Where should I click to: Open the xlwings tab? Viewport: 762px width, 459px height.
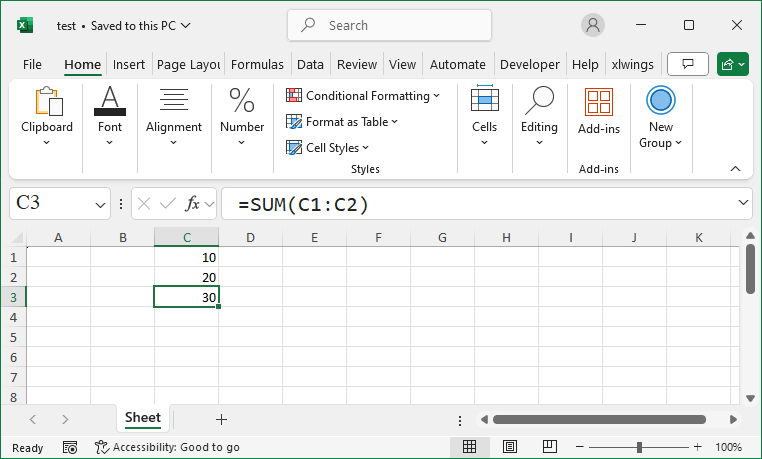coord(632,64)
